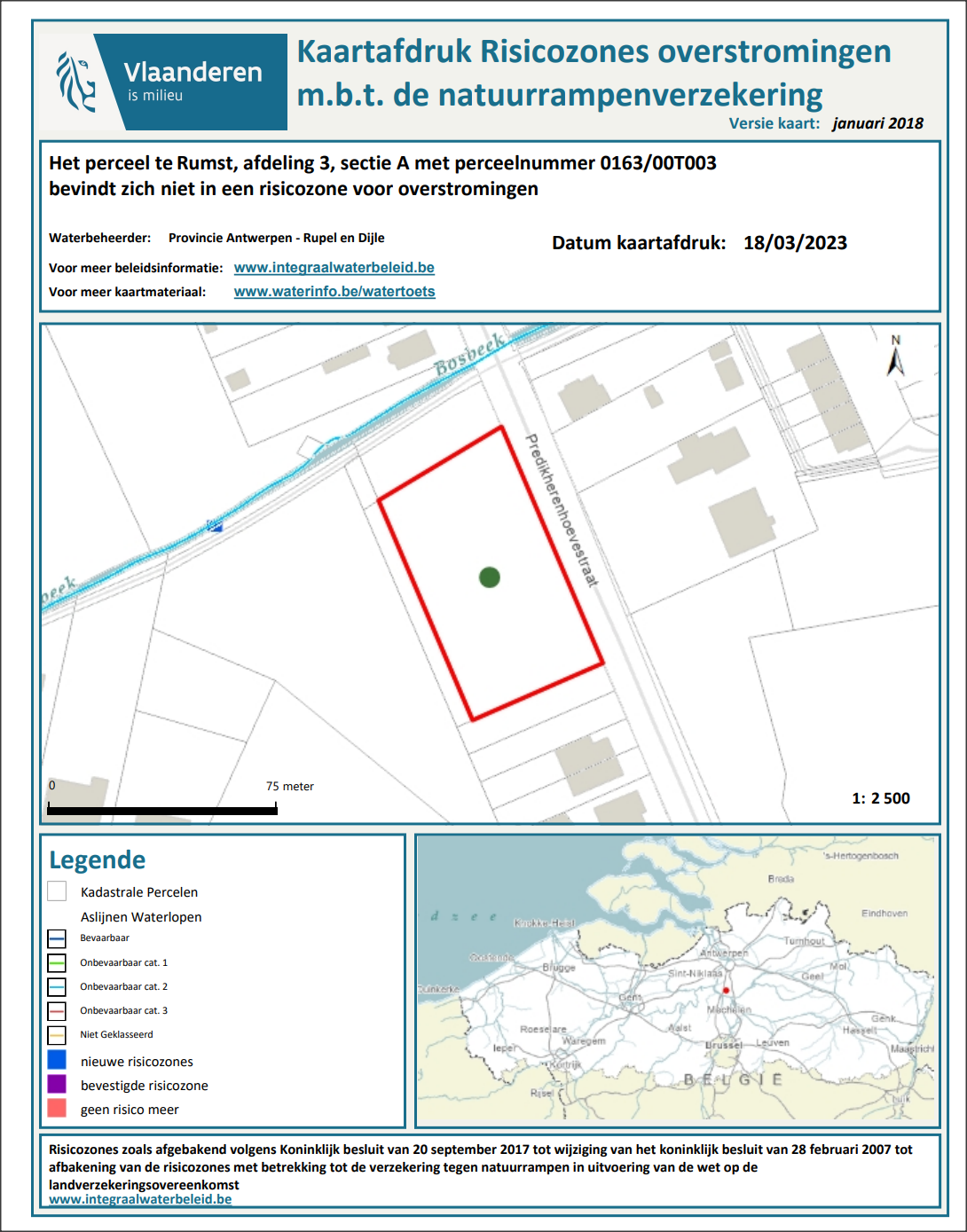Click the Vlaanderen lion logo icon
The width and height of the screenshot is (967, 1232).
tap(76, 82)
